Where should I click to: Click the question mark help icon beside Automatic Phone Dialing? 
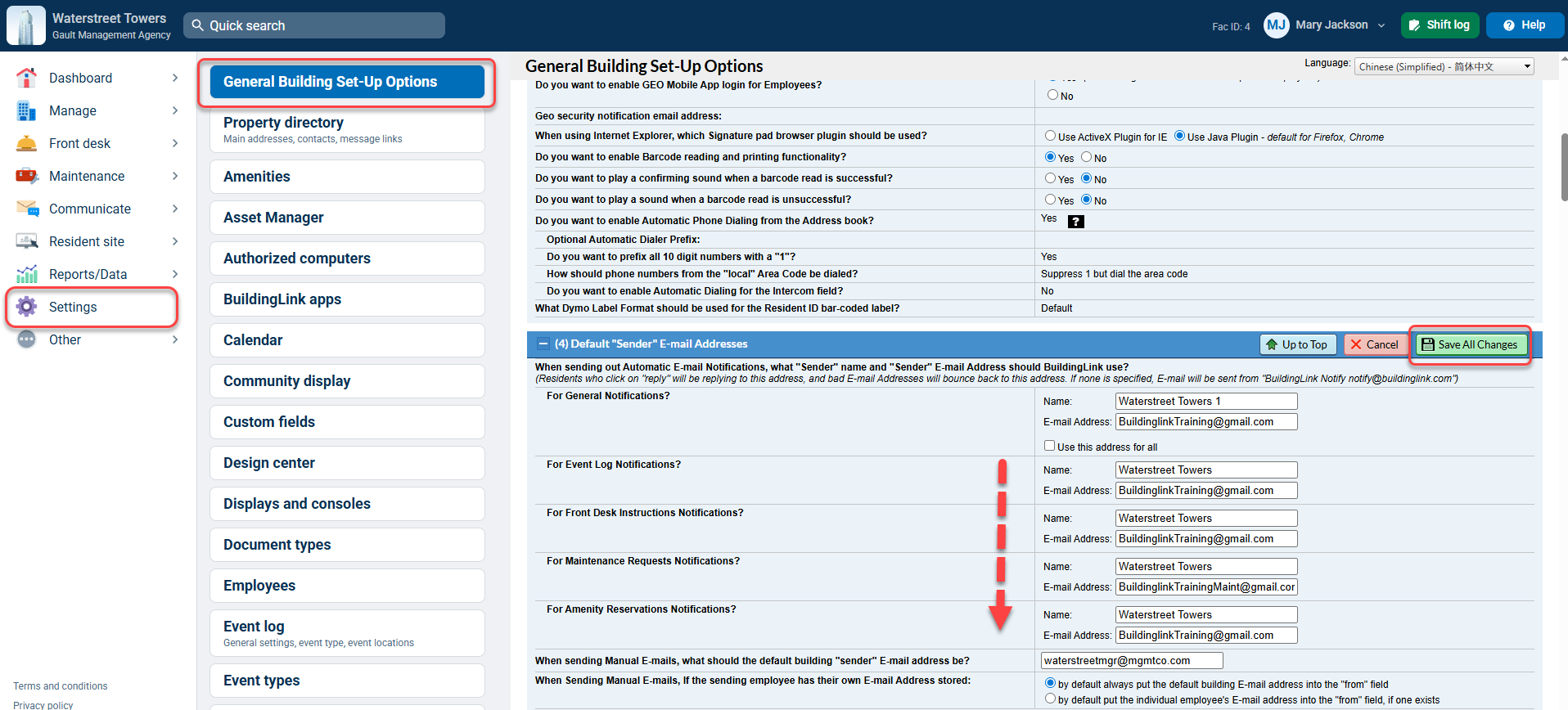(1076, 222)
